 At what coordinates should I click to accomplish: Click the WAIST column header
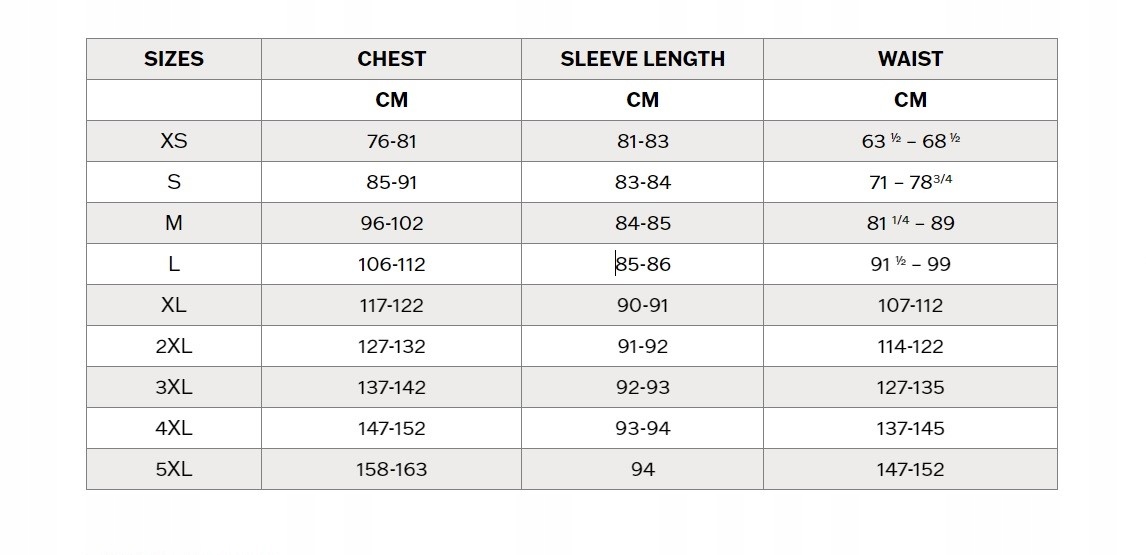910,59
